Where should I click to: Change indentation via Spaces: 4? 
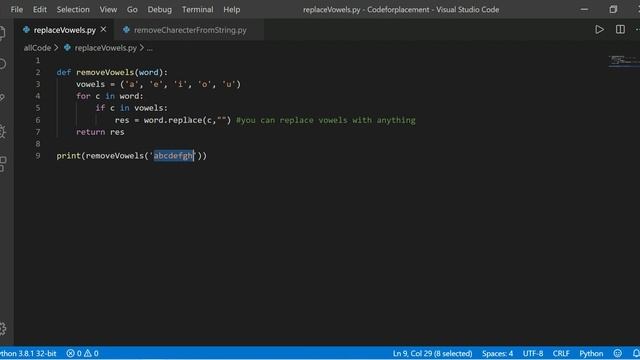click(x=497, y=353)
